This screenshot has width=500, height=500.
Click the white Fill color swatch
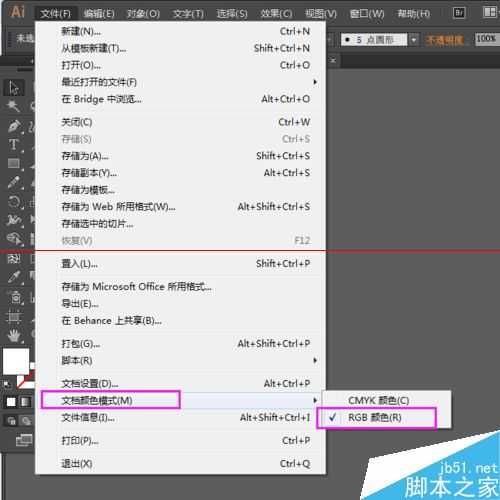pos(16,361)
